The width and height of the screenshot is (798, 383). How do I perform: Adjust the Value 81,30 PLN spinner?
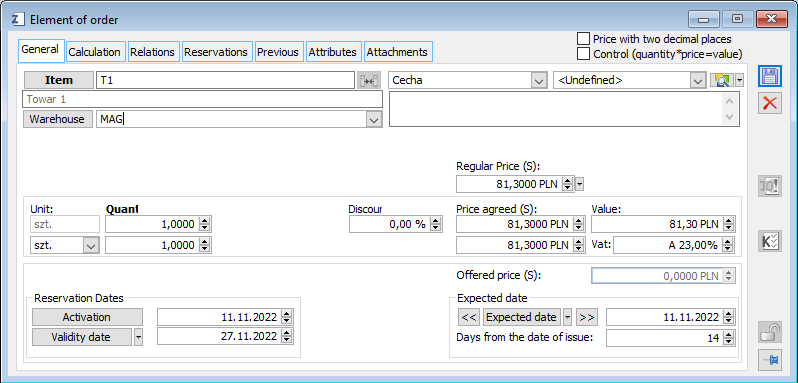pos(729,224)
